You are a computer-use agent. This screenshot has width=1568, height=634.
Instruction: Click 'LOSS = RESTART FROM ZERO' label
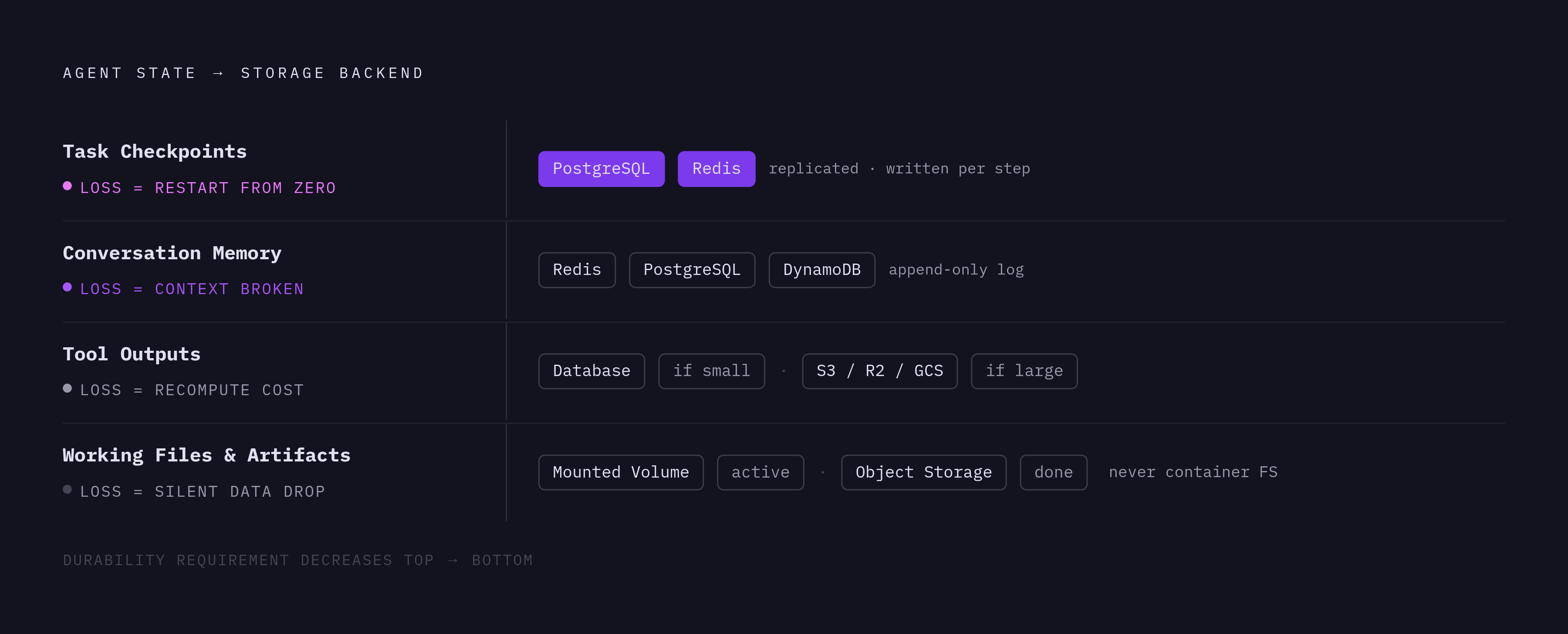point(208,187)
